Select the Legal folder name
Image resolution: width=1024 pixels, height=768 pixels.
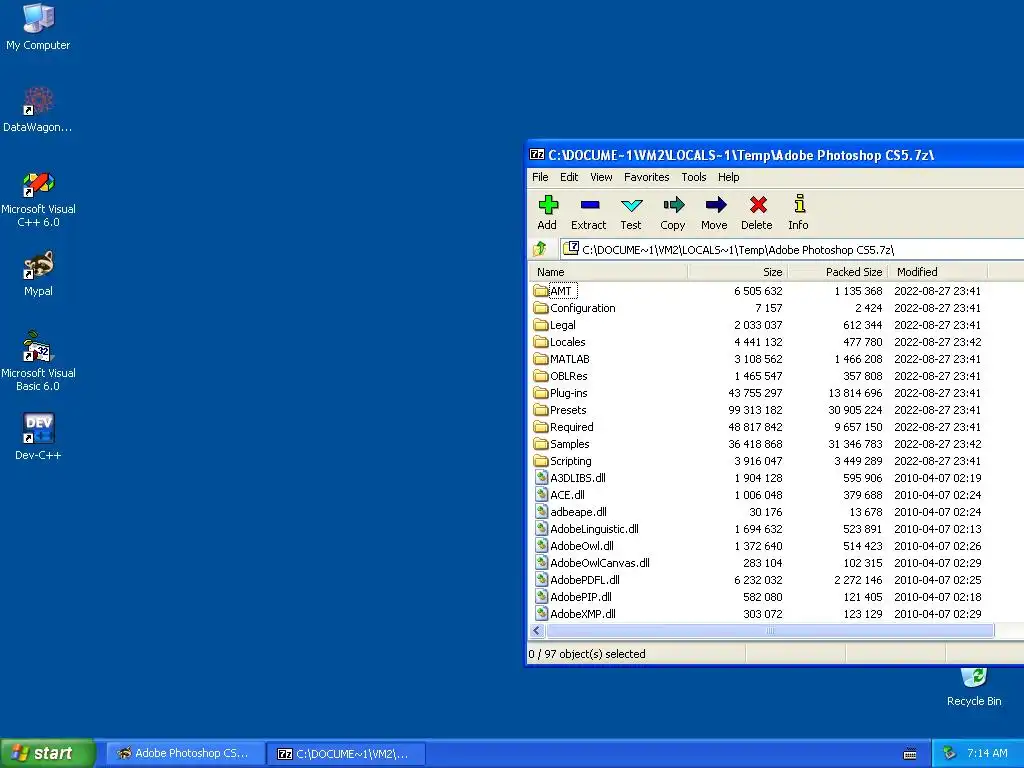562,325
